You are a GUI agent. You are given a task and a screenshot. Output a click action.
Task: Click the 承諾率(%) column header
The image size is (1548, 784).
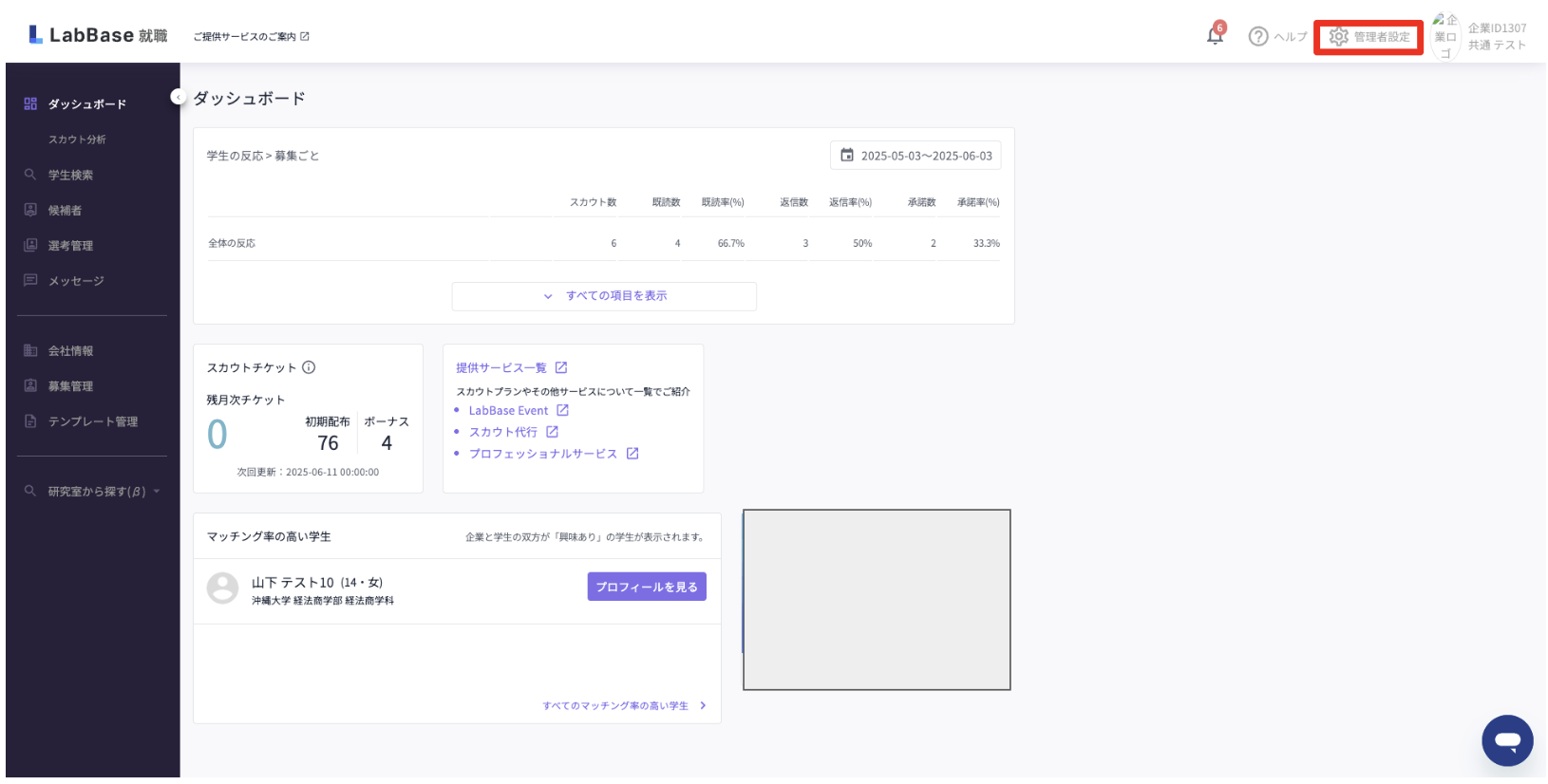tap(978, 202)
